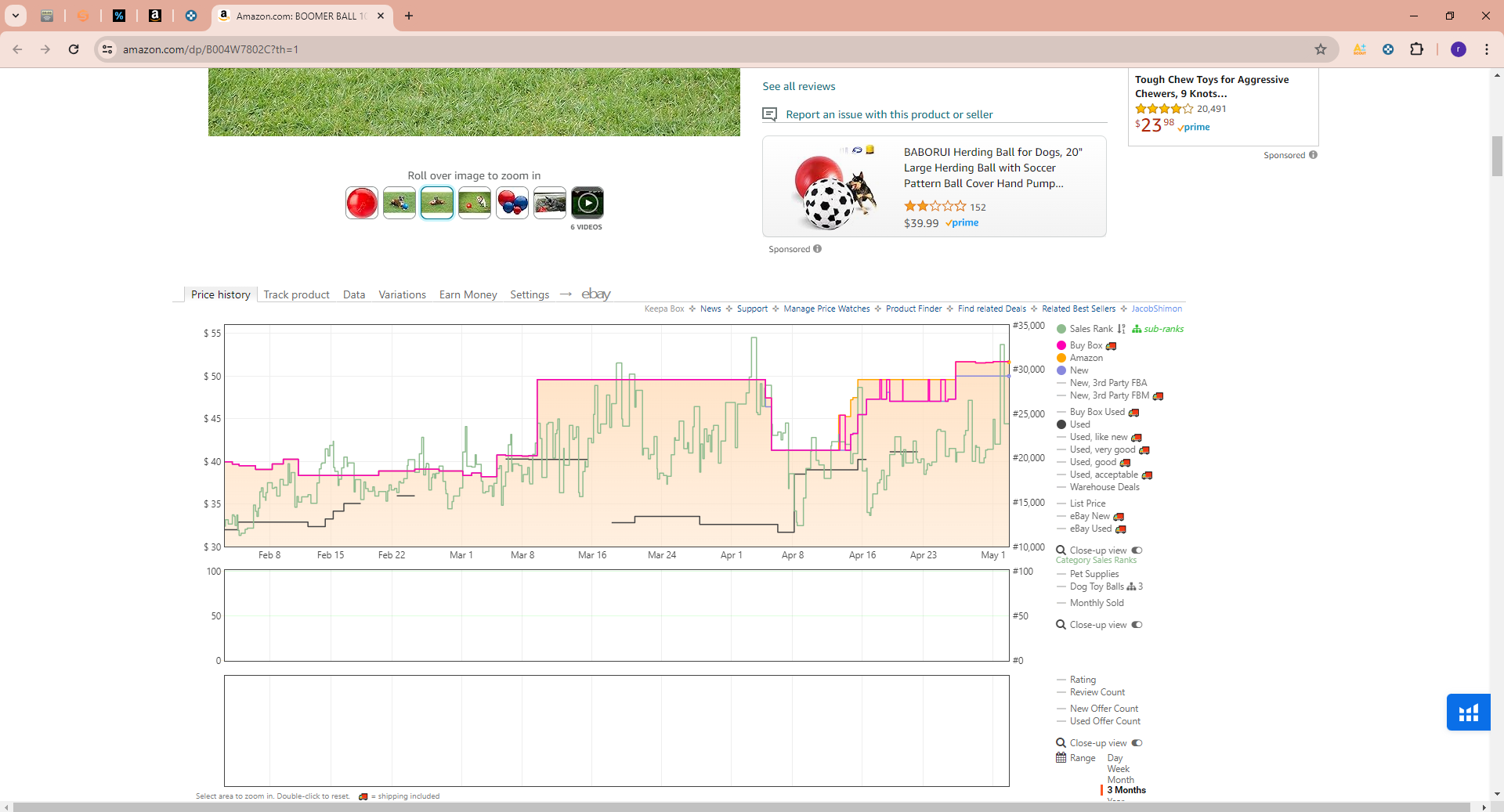Open Find related Deals

point(992,309)
